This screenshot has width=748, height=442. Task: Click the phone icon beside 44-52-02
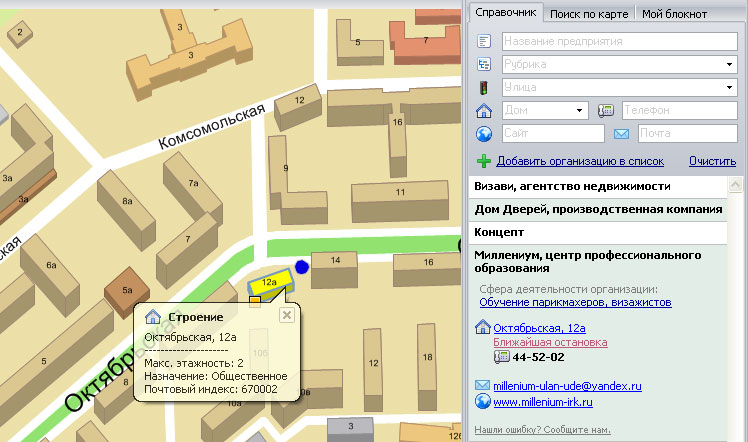tap(501, 357)
